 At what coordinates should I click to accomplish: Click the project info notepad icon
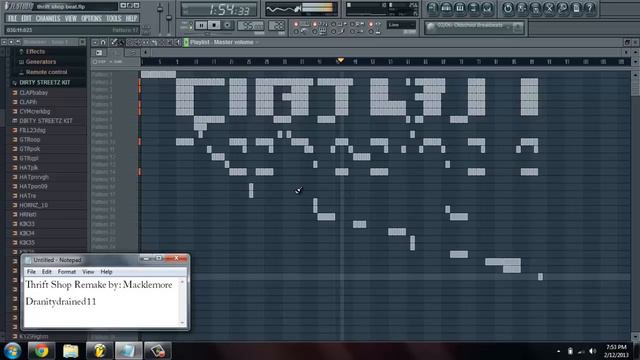click(576, 8)
